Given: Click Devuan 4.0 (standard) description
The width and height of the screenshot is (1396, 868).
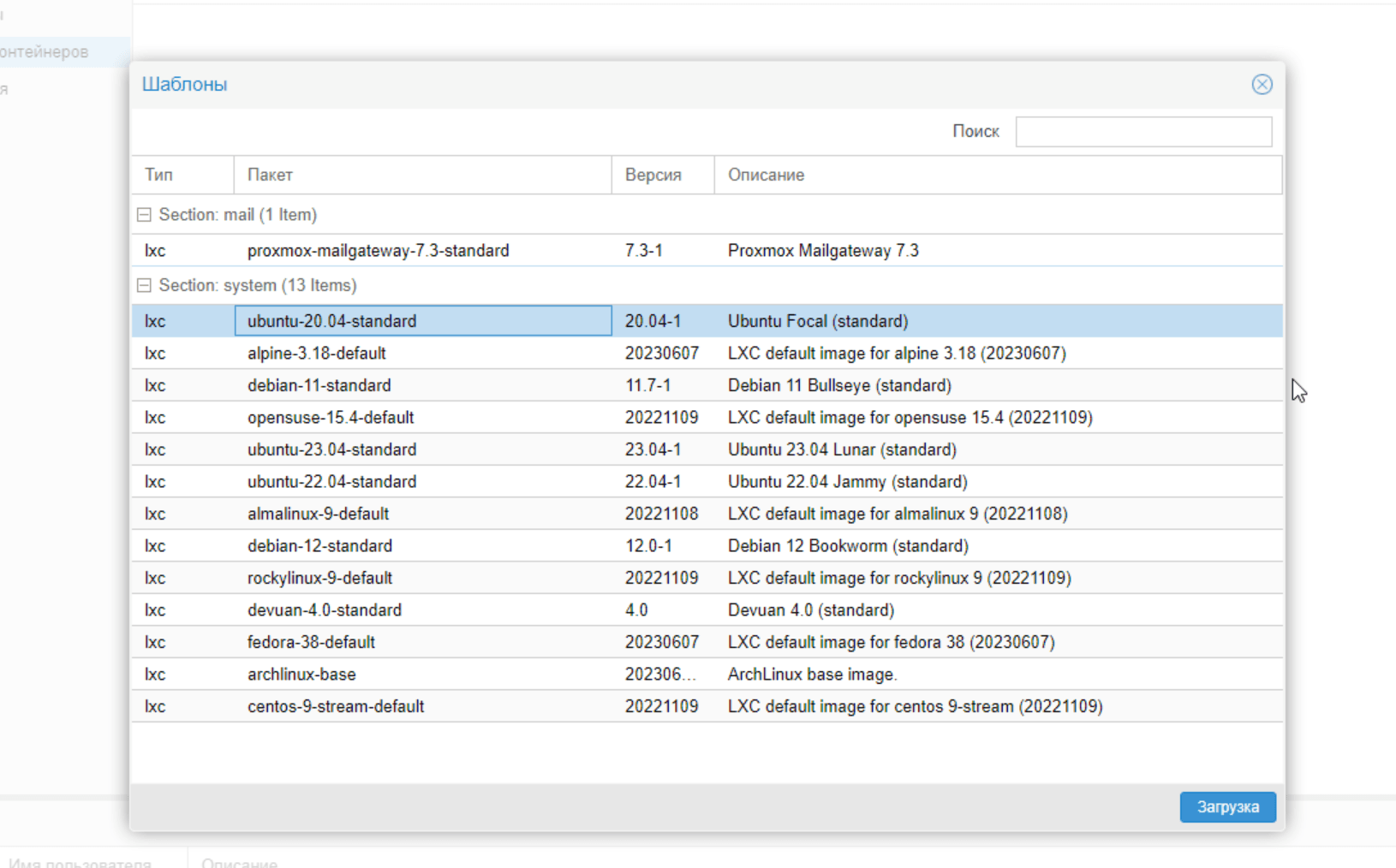Looking at the screenshot, I should click(x=811, y=610).
